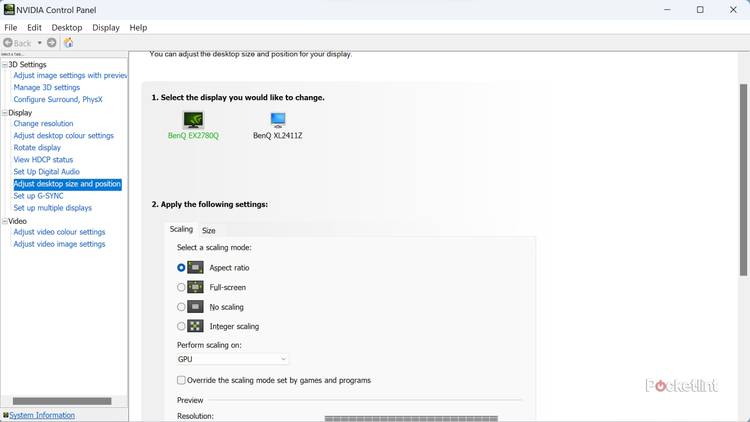Click the sidebar horizontal scrollbar
This screenshot has width=750, height=422.
coord(62,401)
